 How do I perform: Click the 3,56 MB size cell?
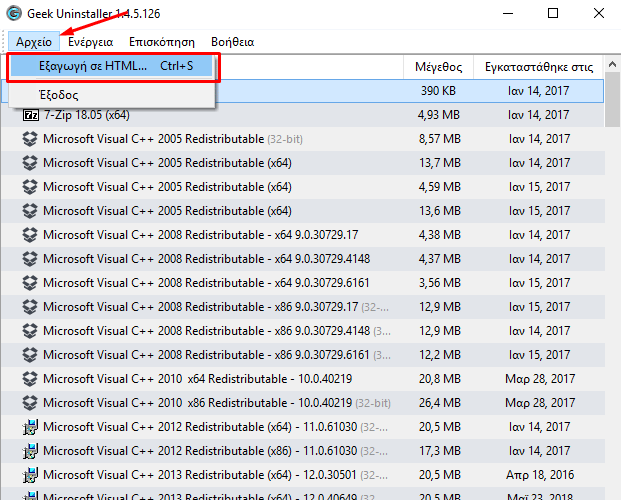[x=440, y=283]
